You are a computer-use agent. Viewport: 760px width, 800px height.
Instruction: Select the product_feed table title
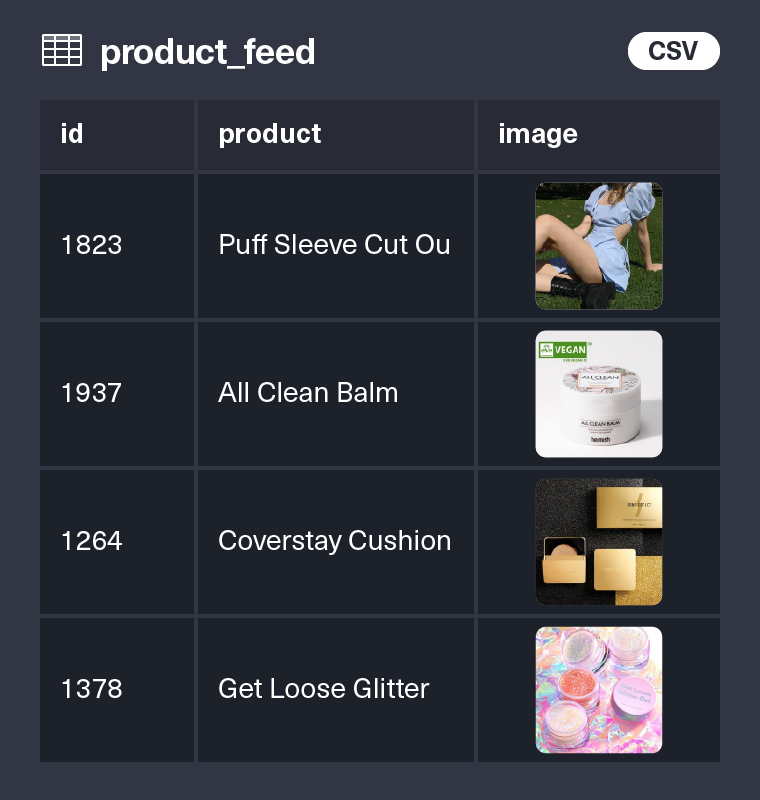[208, 52]
